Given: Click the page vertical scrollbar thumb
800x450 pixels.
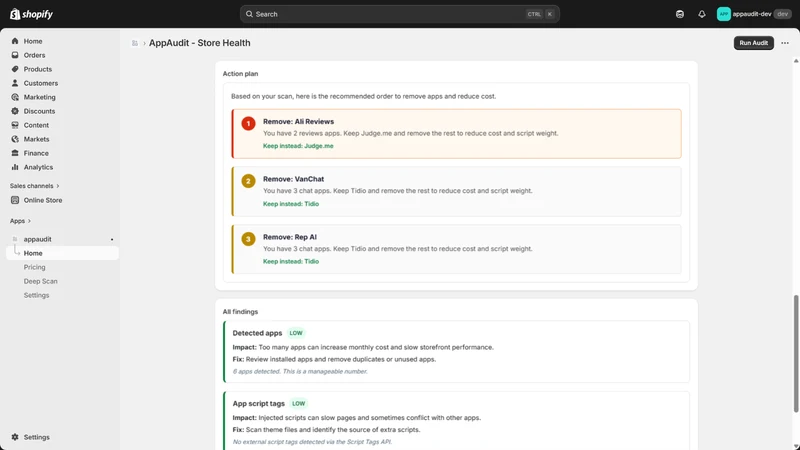Looking at the screenshot, I should click(796, 354).
